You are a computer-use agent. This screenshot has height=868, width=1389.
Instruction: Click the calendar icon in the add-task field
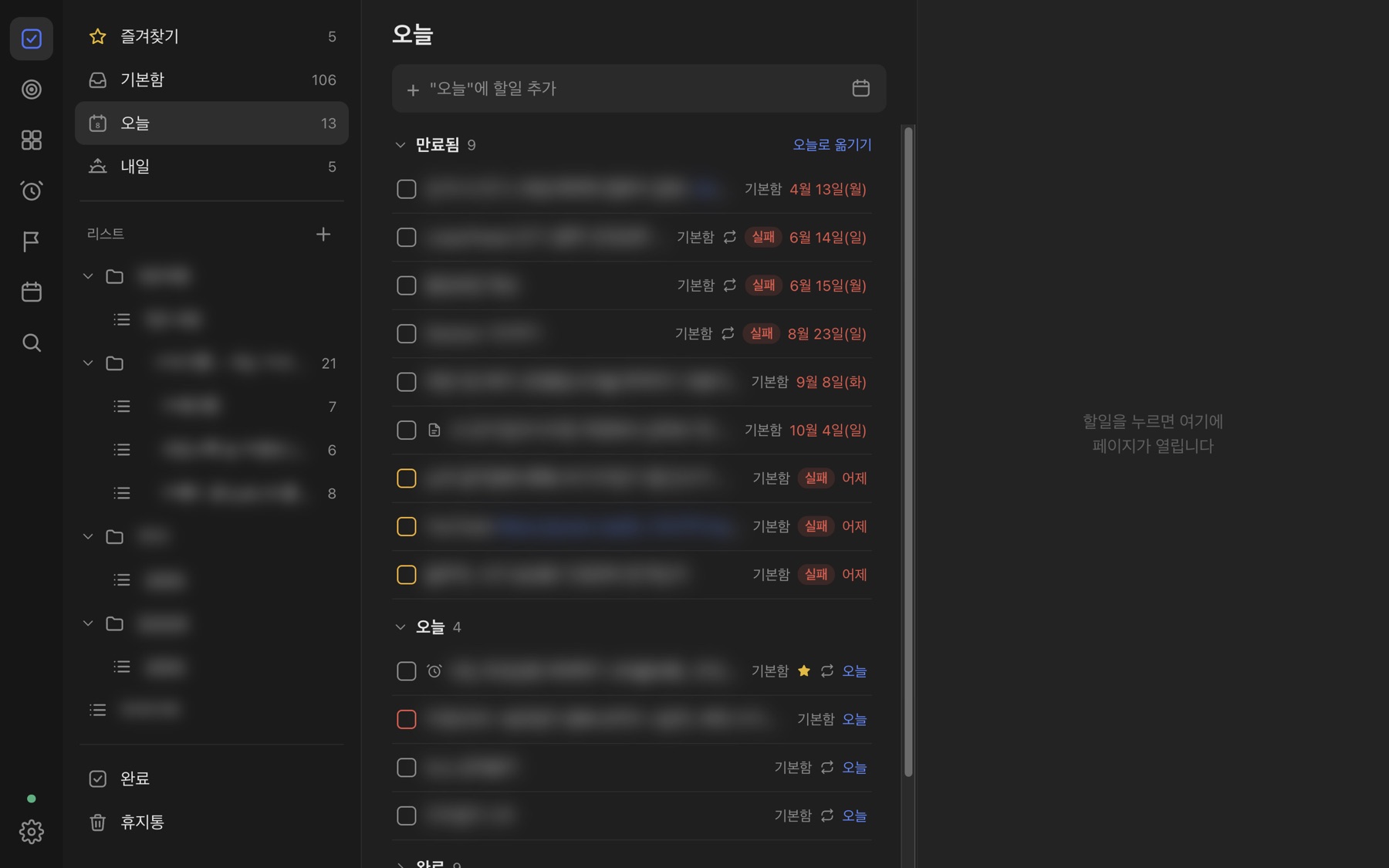(x=860, y=88)
